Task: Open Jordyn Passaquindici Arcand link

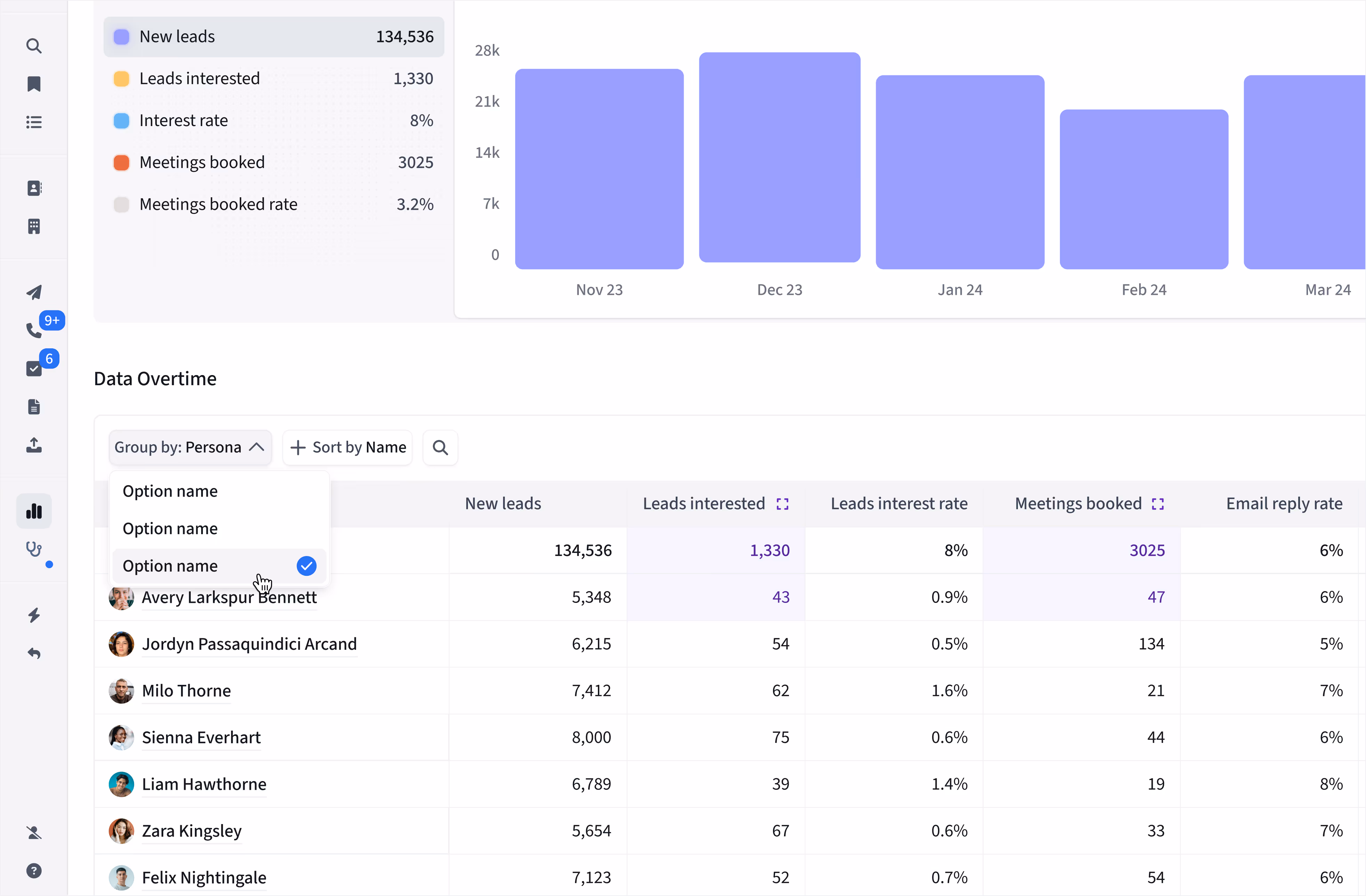Action: point(249,644)
